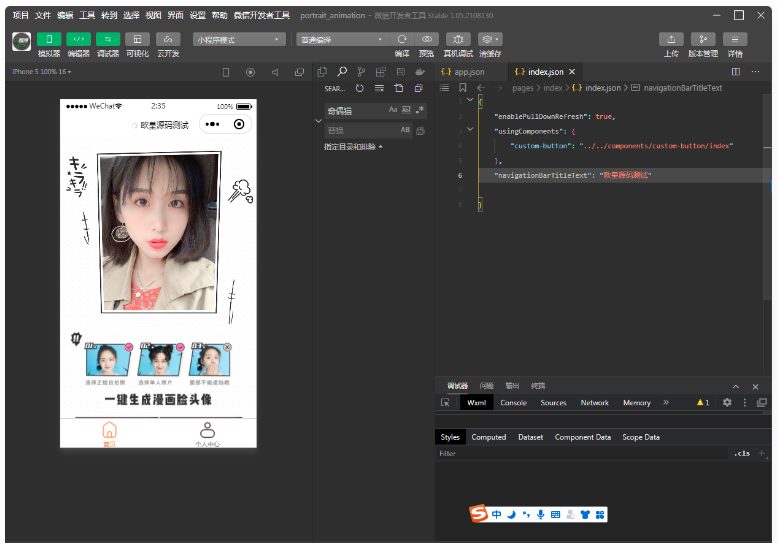Fold the root JSON object chevron
The image size is (778, 543).
470,100
